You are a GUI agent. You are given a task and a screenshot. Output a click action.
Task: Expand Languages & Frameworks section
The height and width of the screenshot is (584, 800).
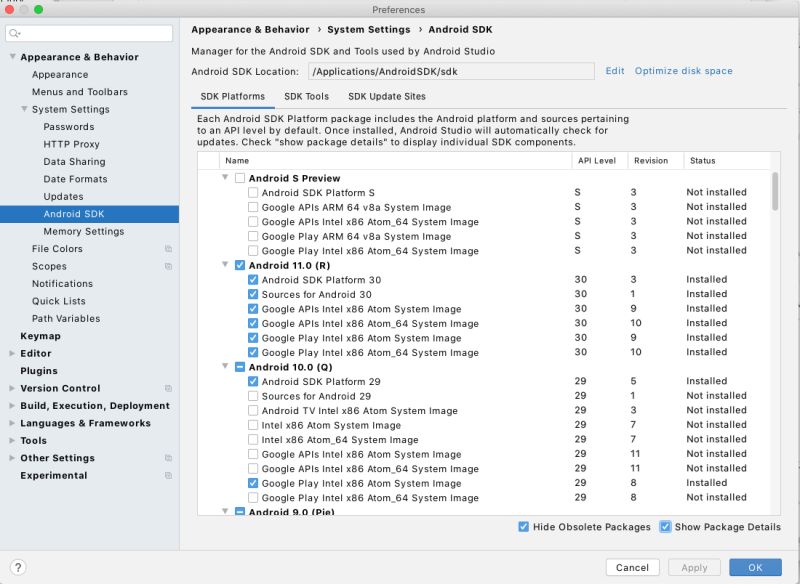pyautogui.click(x=12, y=423)
